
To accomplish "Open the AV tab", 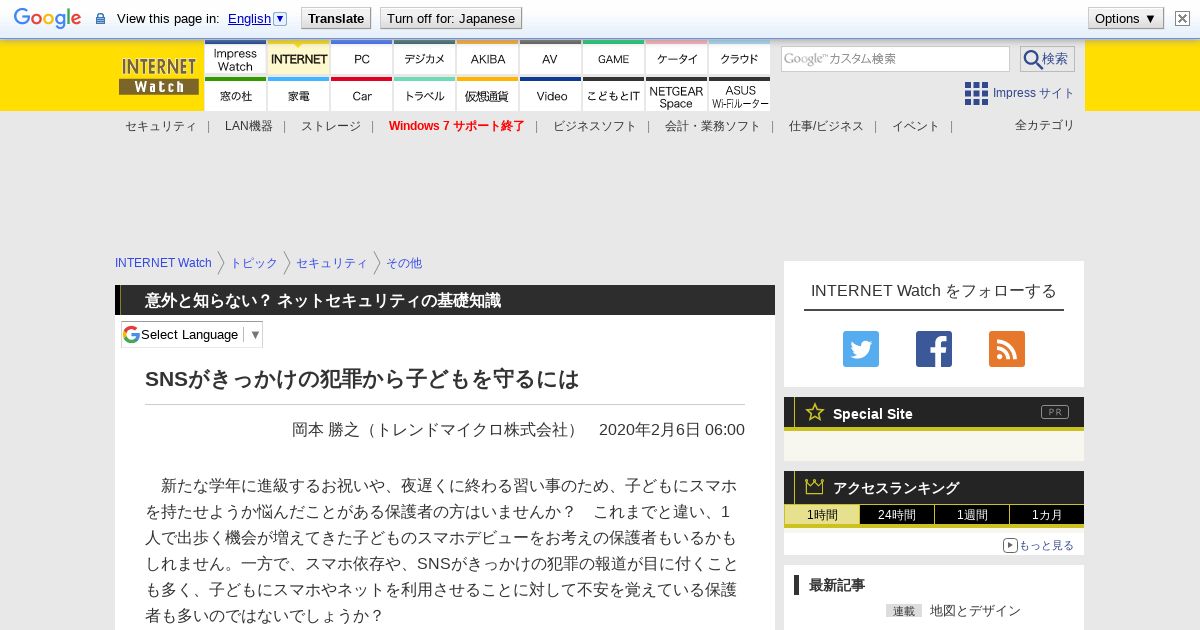I will point(550,59).
